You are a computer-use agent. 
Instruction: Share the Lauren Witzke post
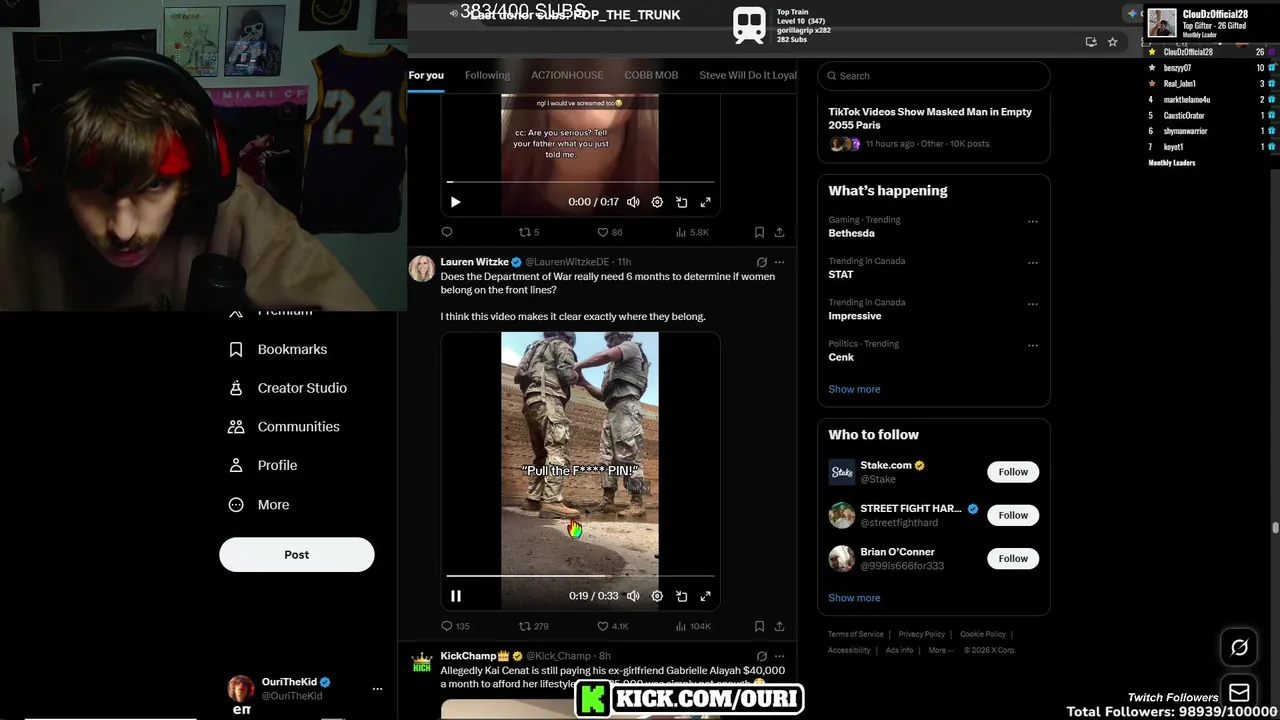(779, 626)
